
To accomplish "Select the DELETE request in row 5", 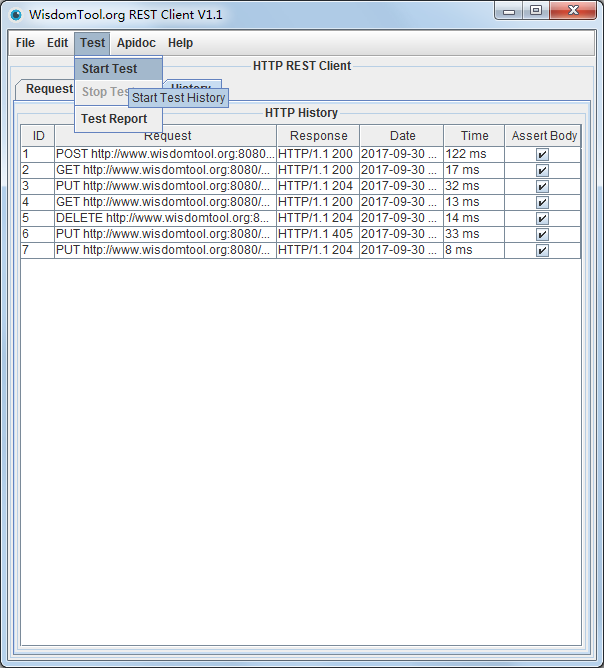I will 165,218.
